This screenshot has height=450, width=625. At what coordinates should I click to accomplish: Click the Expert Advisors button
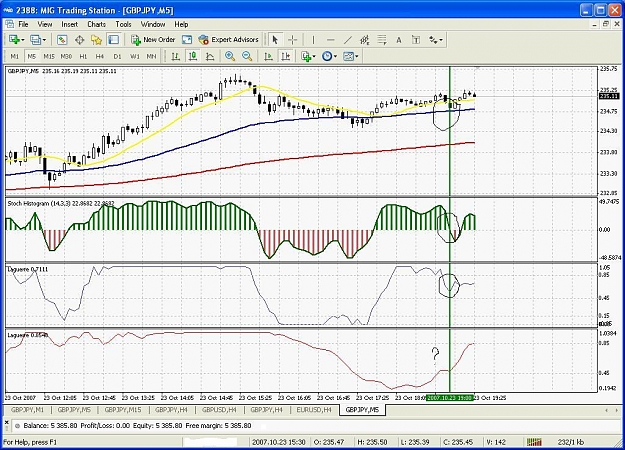coord(228,39)
